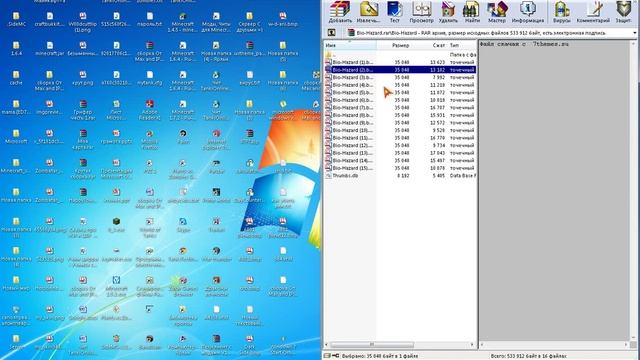Select the mytank.cfg desktop file
This screenshot has height=360, width=640.
150,78
